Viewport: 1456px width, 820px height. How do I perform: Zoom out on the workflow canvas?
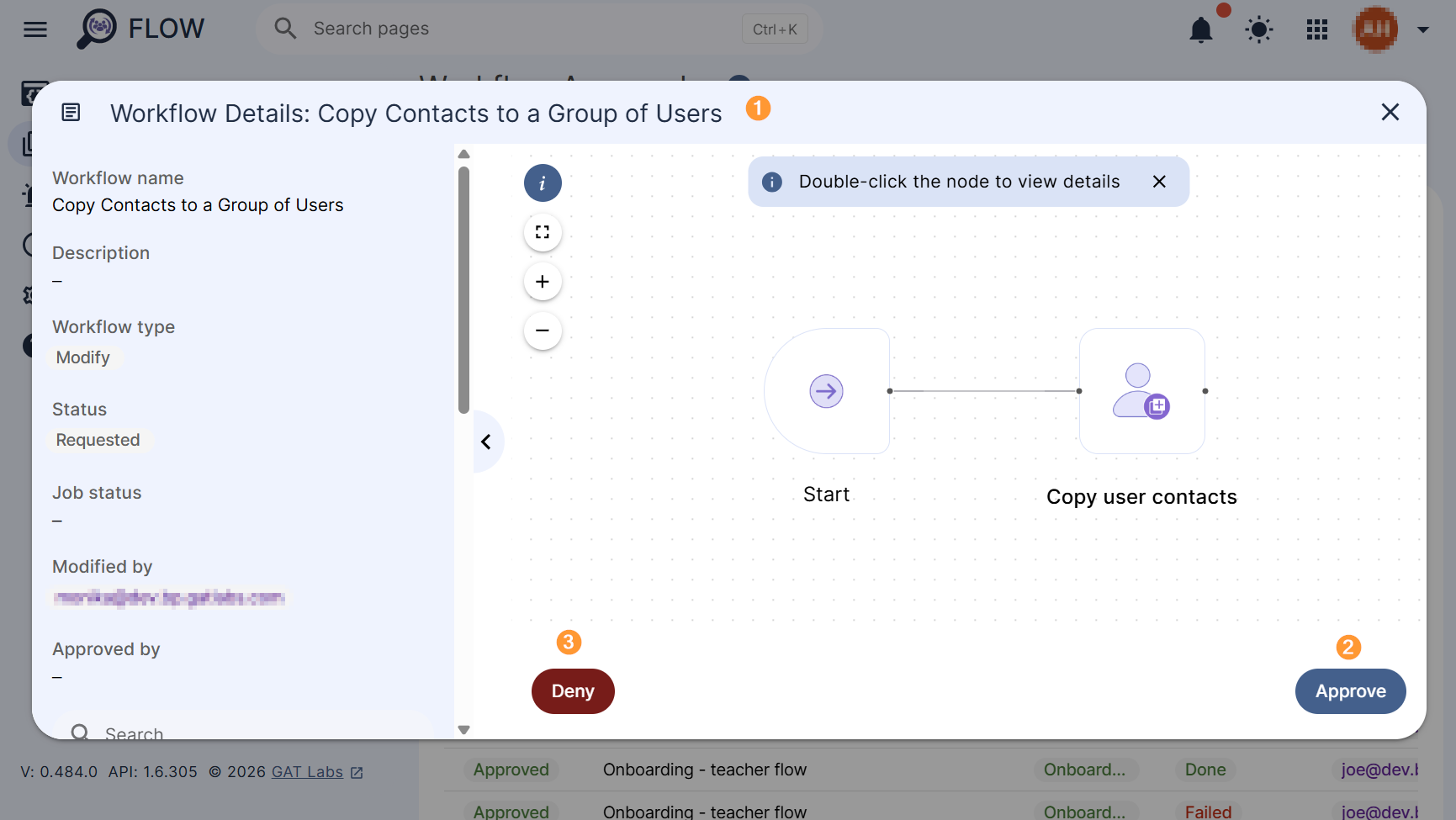543,331
